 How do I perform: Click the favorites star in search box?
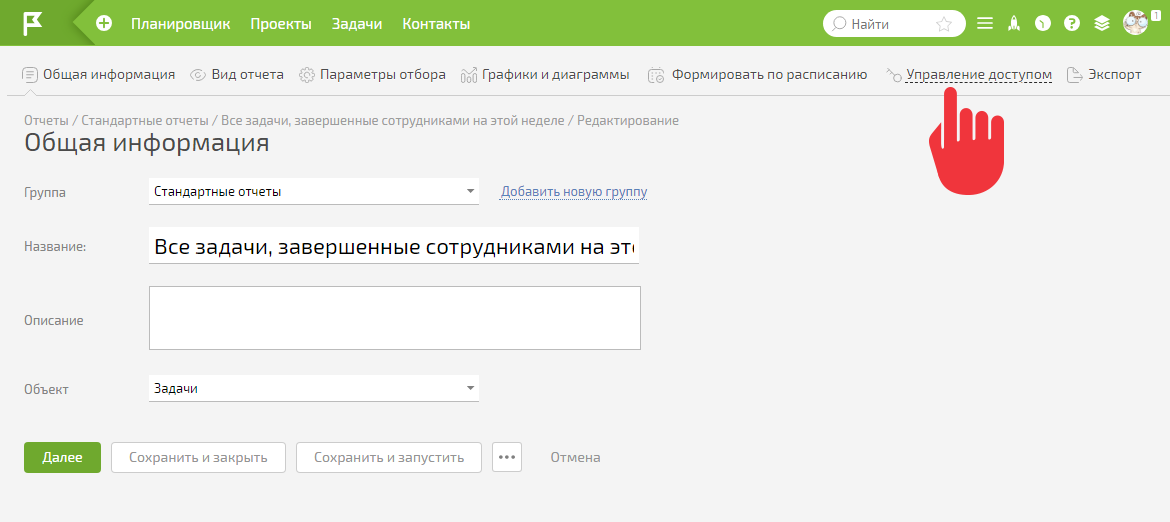point(944,24)
